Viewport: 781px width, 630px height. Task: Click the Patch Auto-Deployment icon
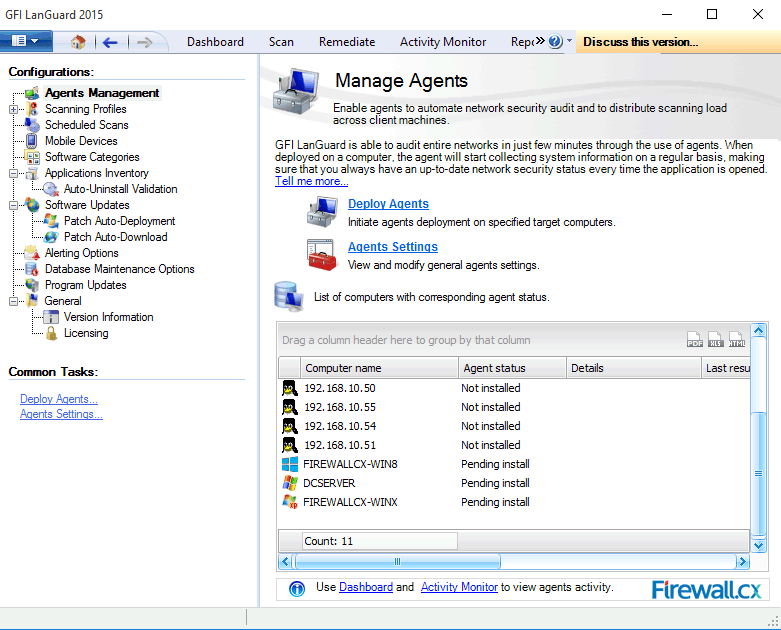click(x=51, y=221)
